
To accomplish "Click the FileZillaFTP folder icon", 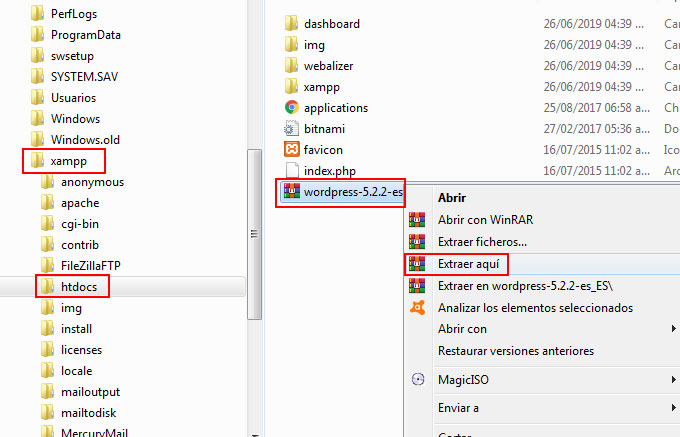I will point(47,265).
